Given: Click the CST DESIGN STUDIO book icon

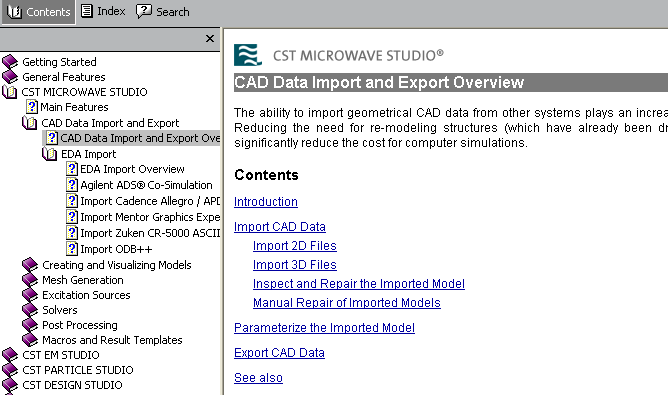Looking at the screenshot, I should [10, 385].
